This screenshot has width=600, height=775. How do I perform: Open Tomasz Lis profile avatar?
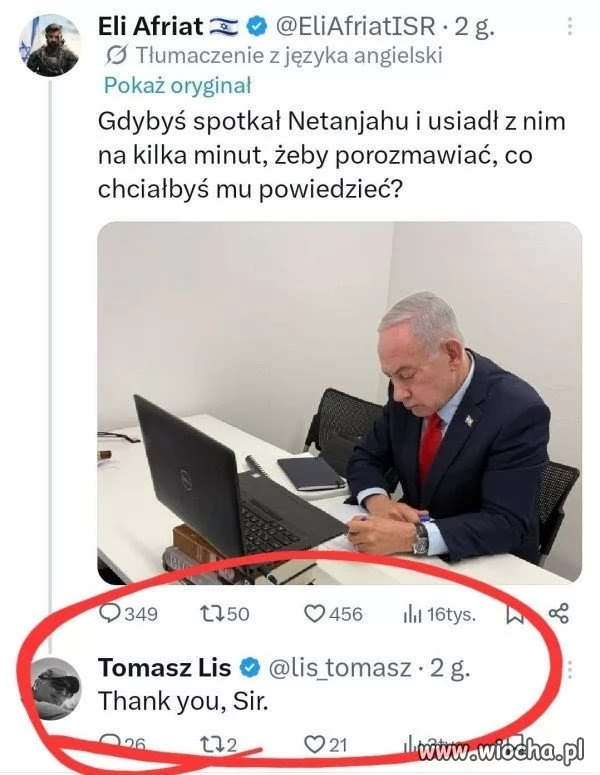point(54,689)
